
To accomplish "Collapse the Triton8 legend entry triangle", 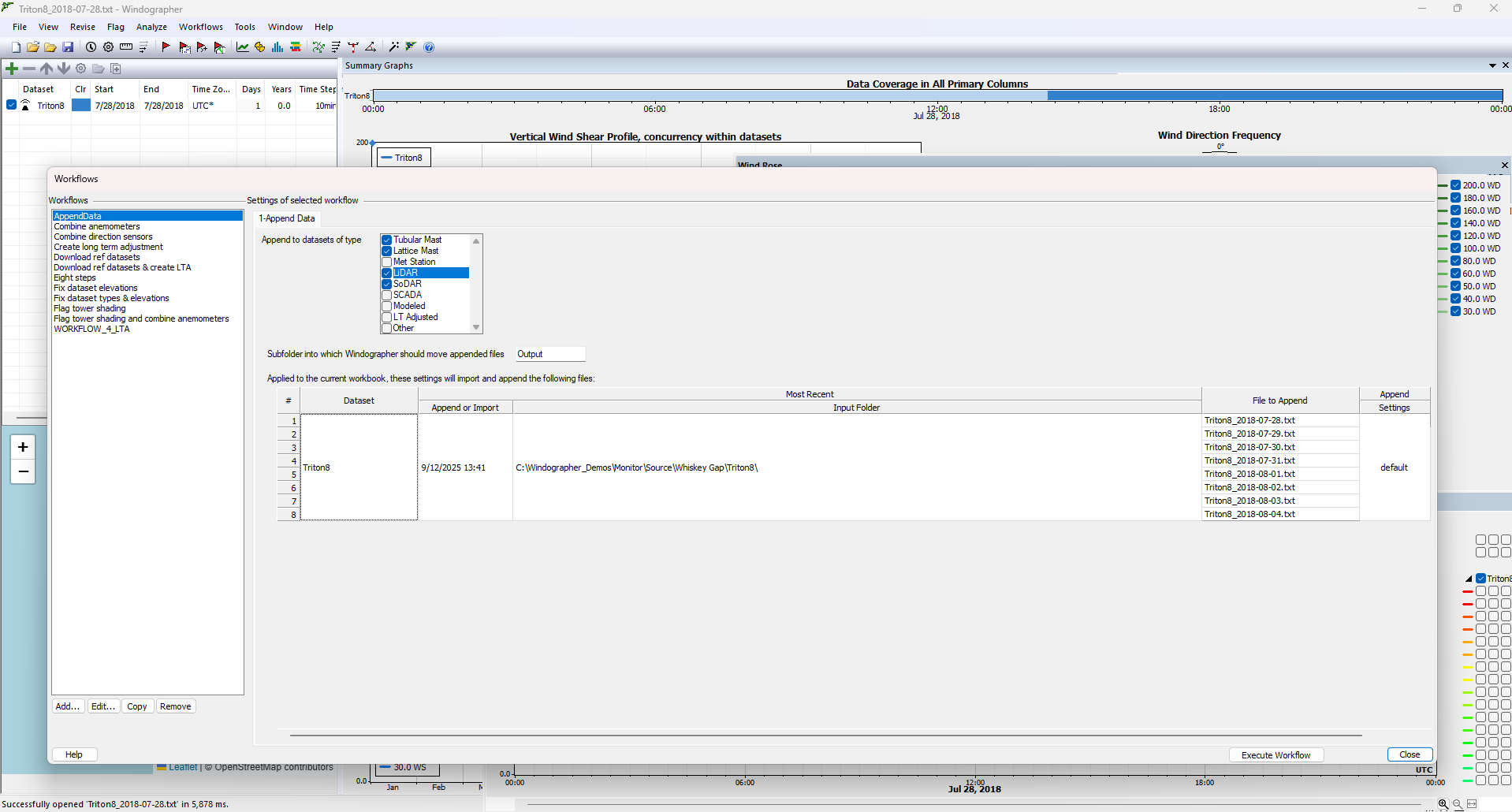I will click(1468, 578).
